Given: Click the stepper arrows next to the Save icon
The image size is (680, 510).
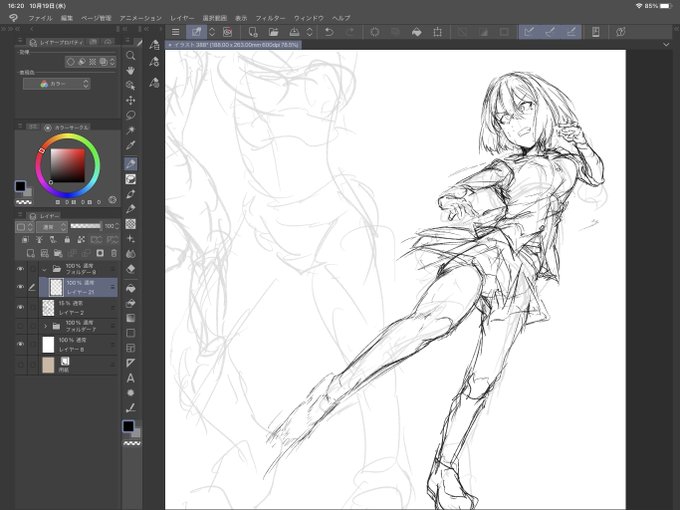Looking at the screenshot, I should [x=310, y=32].
